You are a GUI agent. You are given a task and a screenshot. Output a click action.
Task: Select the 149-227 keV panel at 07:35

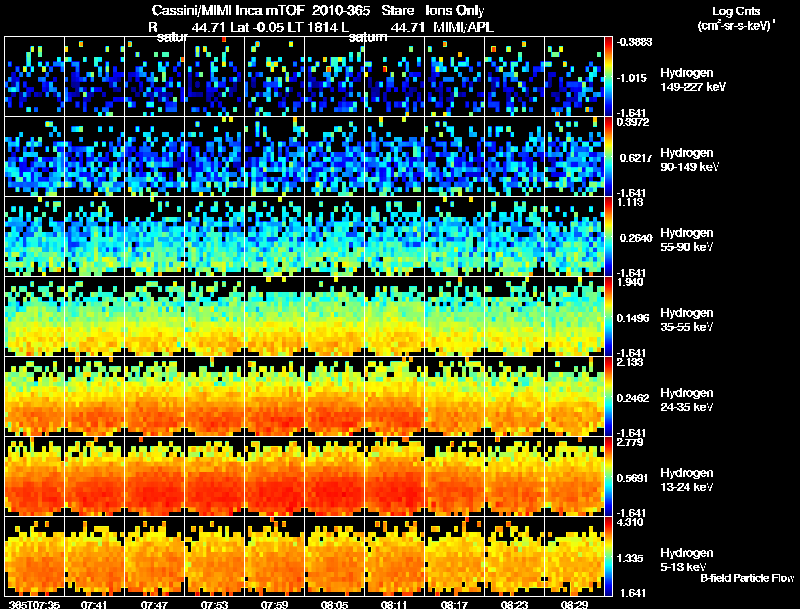35,76
